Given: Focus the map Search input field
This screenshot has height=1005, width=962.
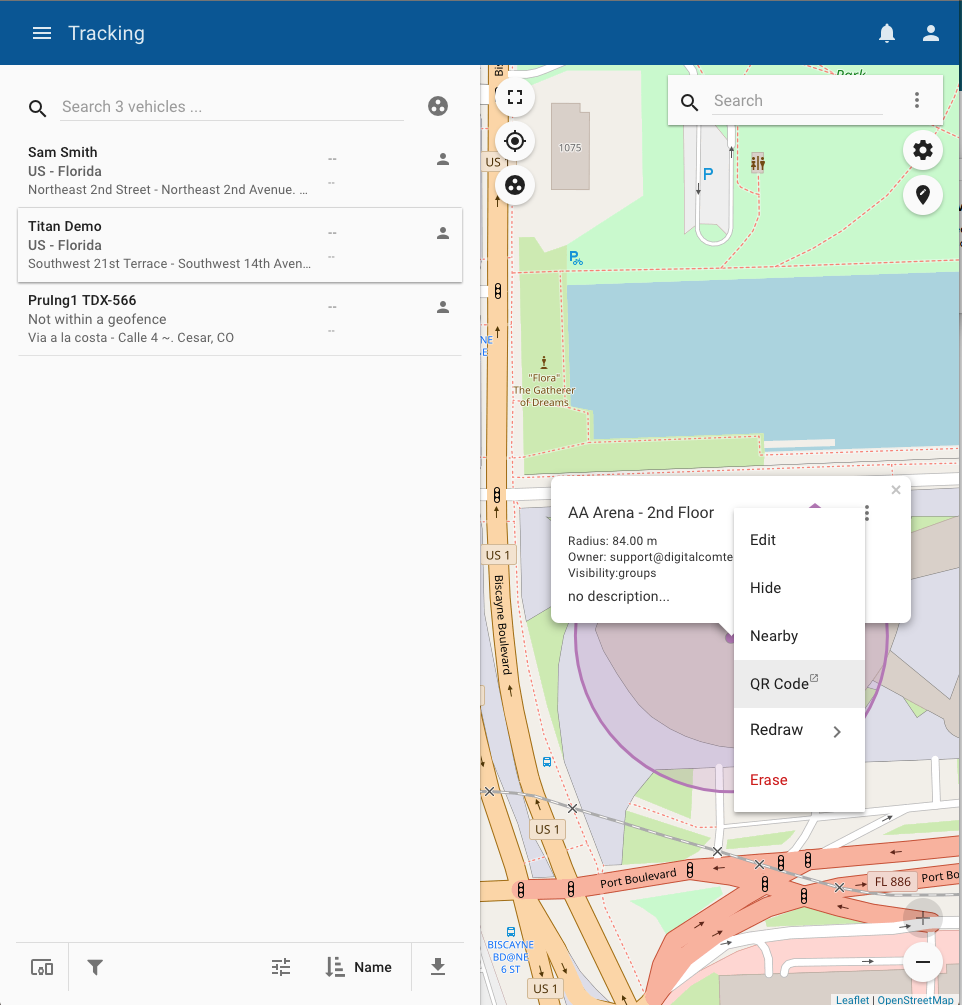Looking at the screenshot, I should tap(798, 101).
